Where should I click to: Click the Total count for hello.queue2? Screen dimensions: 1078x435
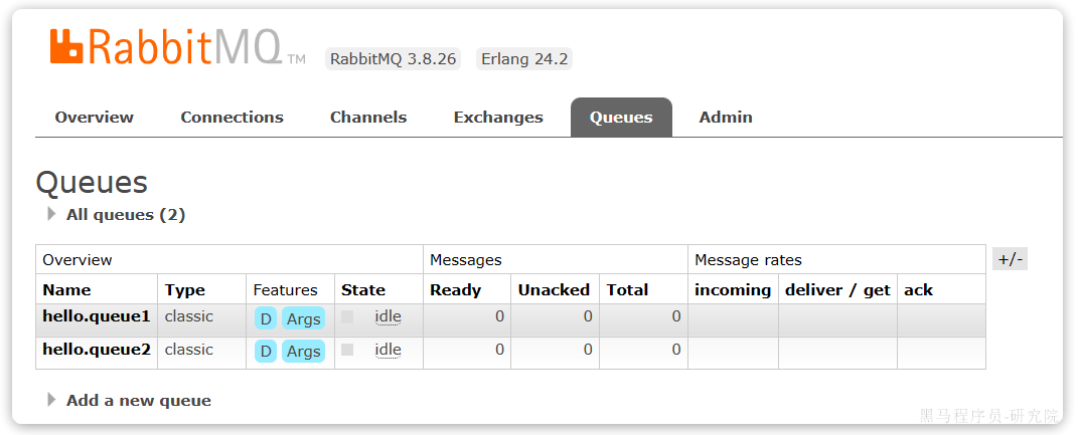click(676, 350)
